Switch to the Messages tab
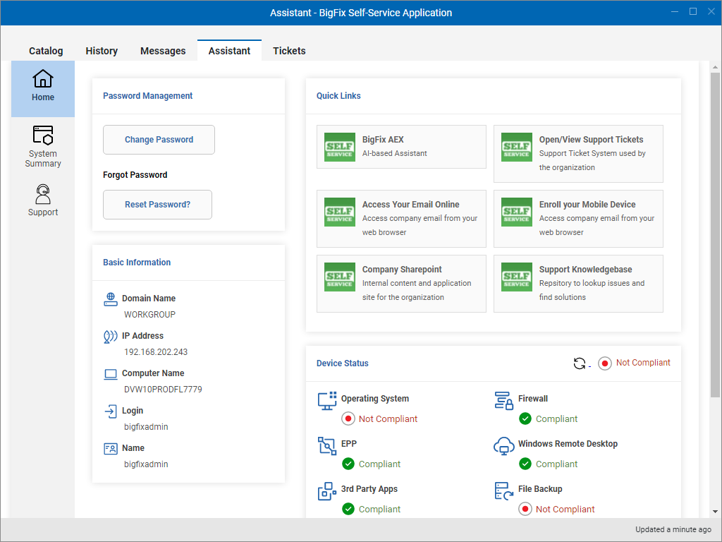 [x=163, y=51]
